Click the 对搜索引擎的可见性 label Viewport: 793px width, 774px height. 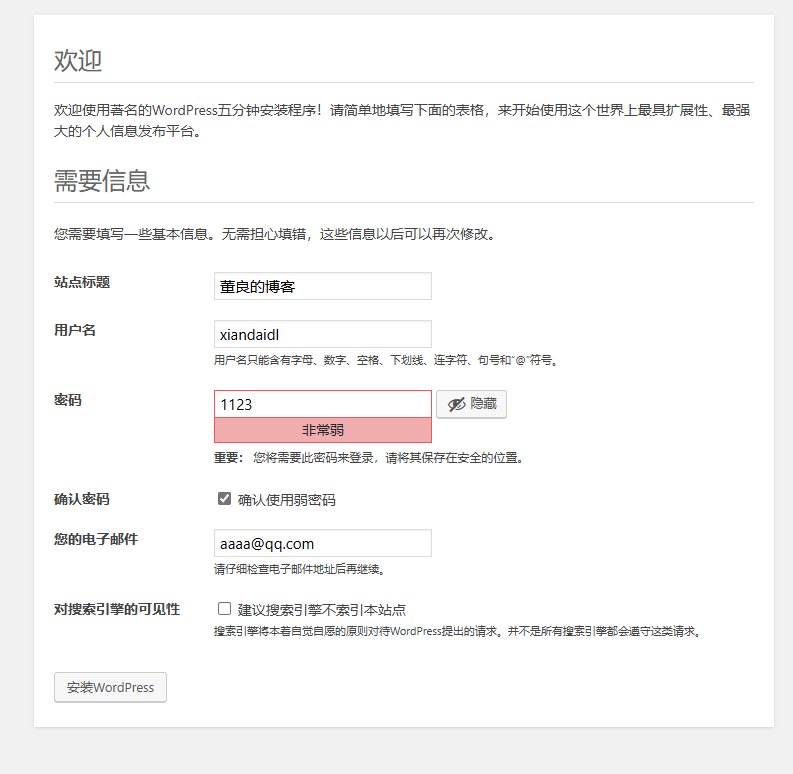(117, 609)
